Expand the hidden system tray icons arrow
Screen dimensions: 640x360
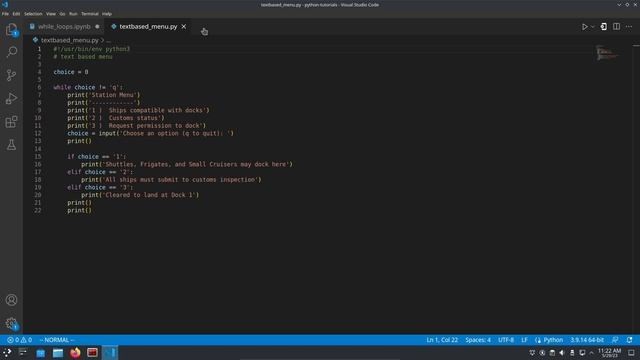click(591, 353)
